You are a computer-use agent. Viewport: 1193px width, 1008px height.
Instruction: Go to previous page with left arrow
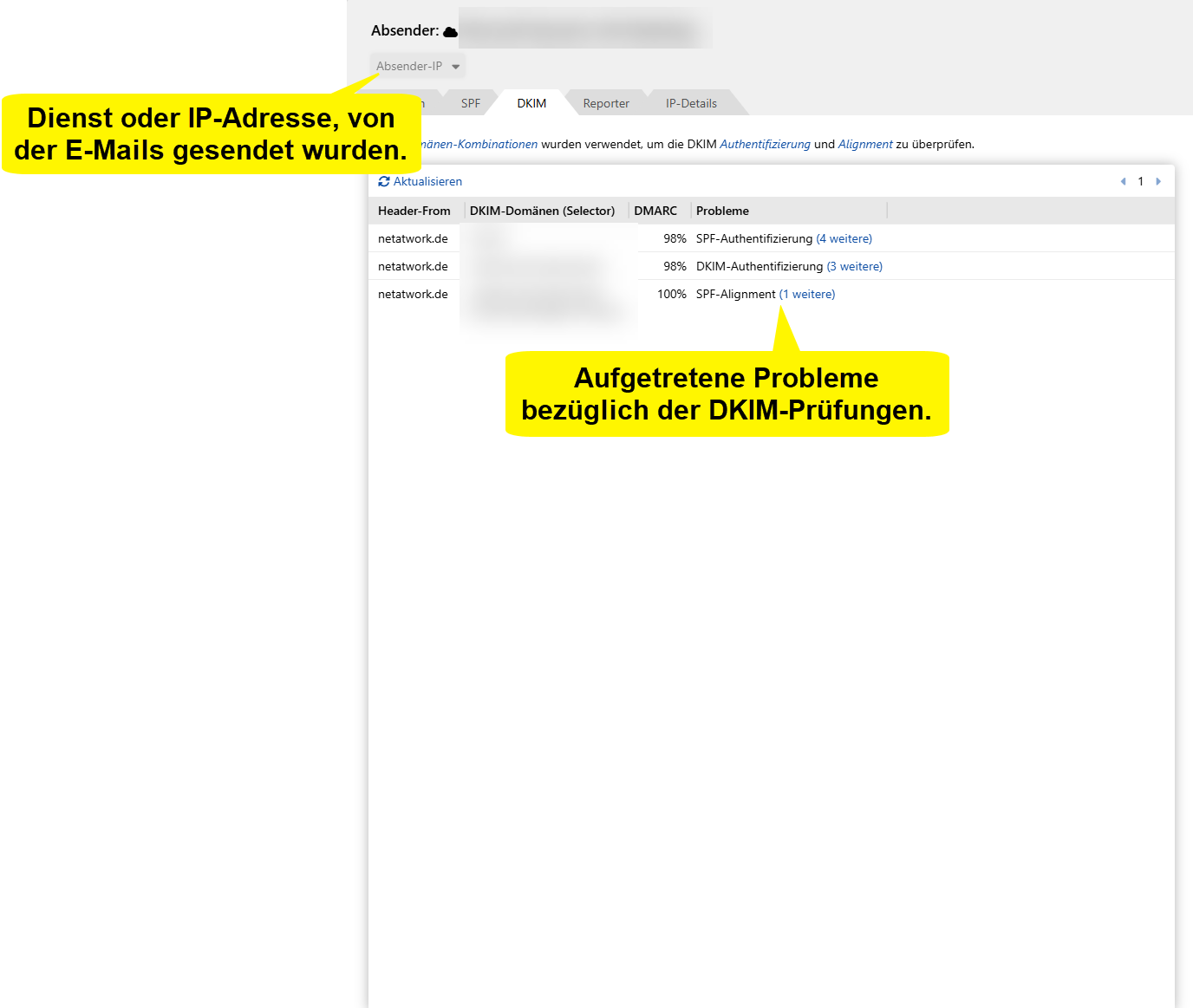click(1123, 181)
